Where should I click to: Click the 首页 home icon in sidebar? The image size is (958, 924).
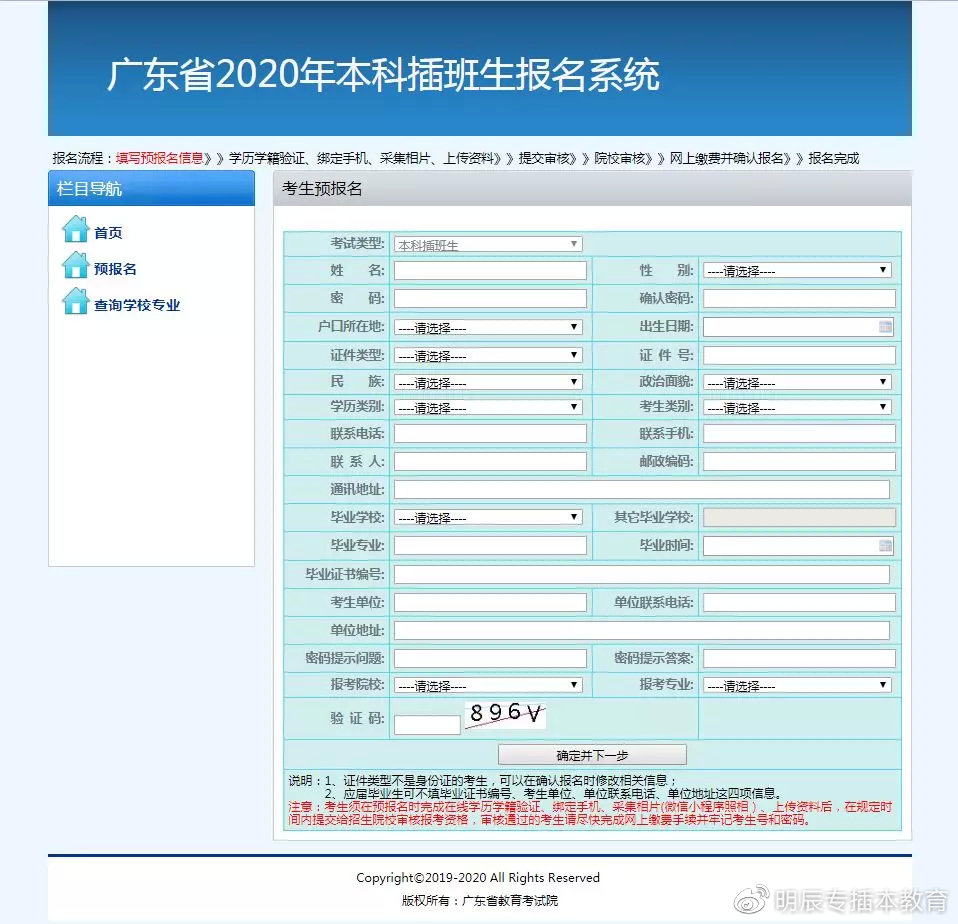(x=78, y=230)
